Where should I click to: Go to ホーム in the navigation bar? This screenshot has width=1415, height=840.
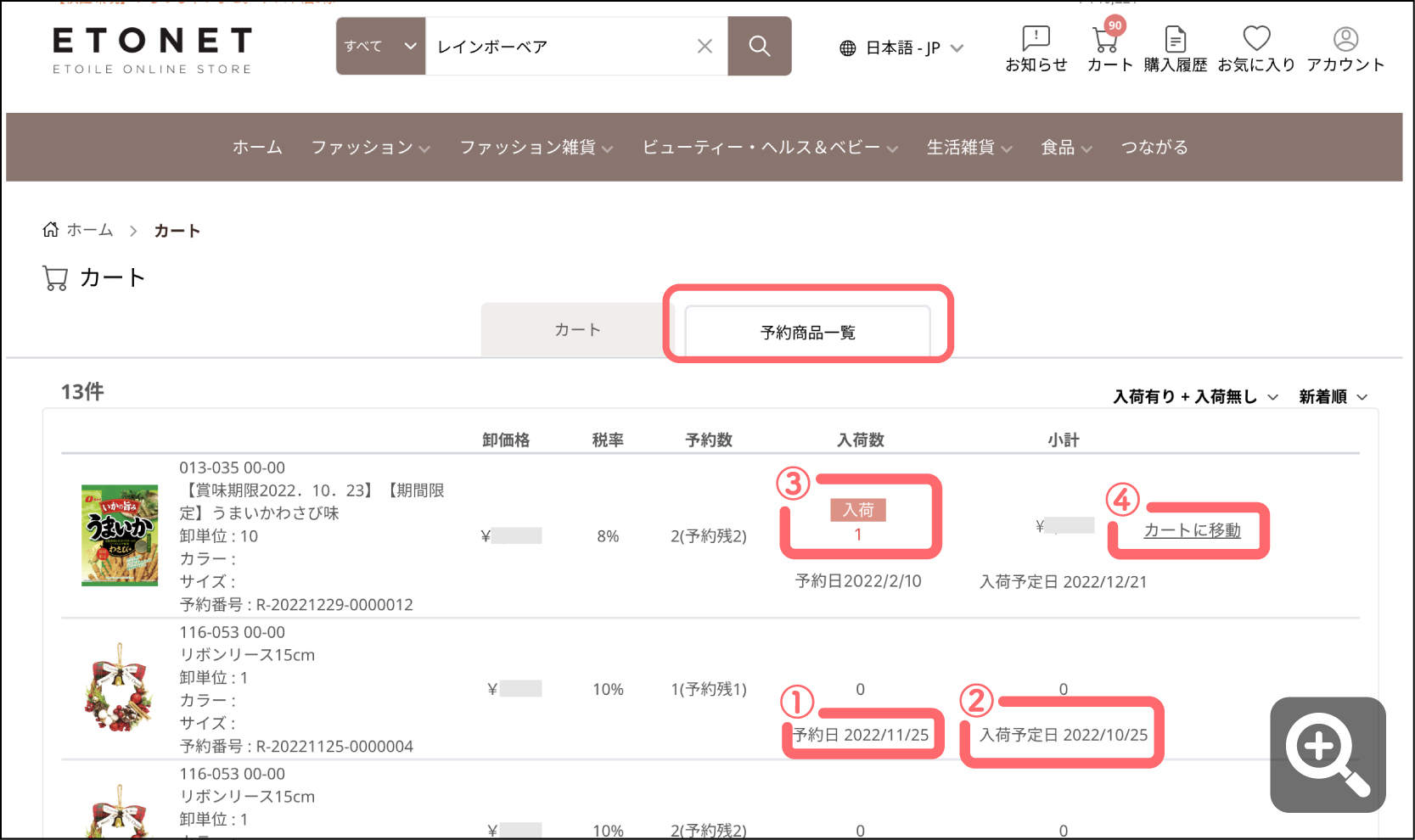(257, 147)
